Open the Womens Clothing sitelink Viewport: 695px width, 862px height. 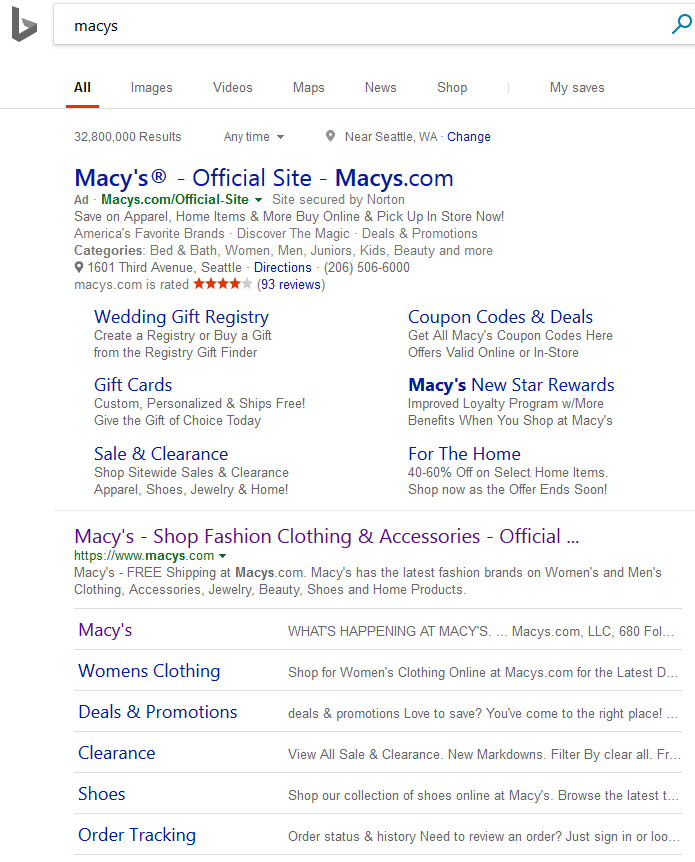[149, 671]
